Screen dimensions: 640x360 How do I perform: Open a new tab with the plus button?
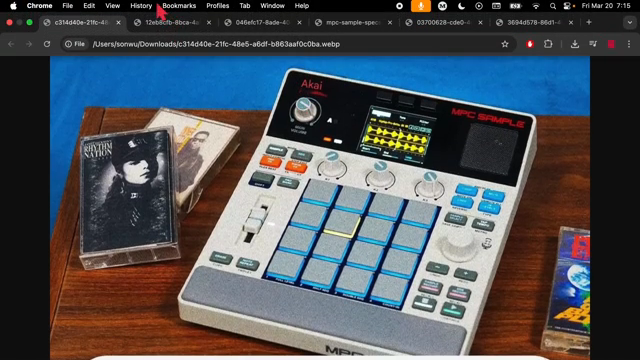[x=589, y=22]
